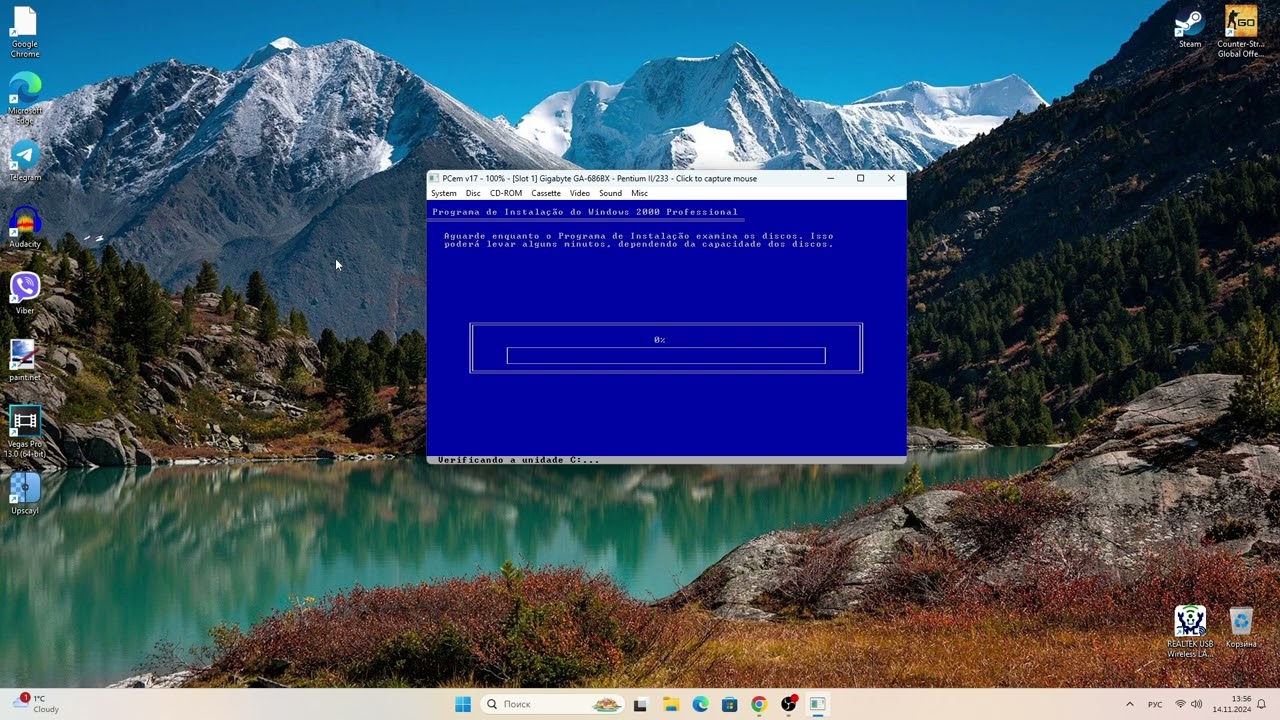1280x720 pixels.
Task: Open the volume speaker tray icon
Action: point(1197,704)
